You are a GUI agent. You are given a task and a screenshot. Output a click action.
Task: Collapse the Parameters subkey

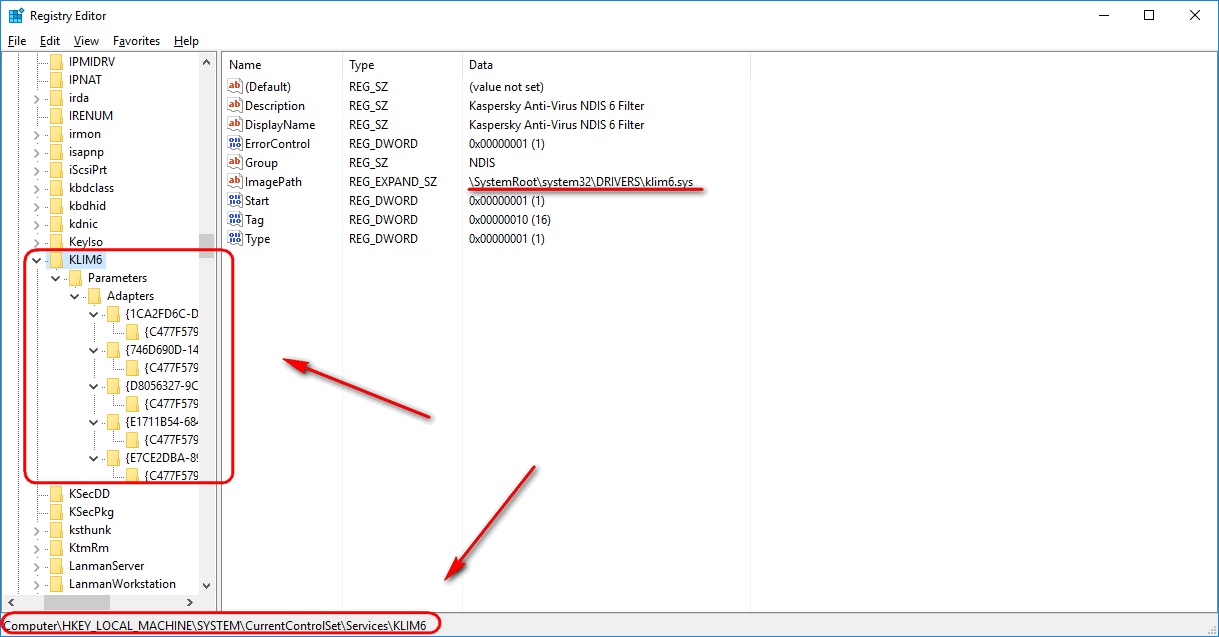(56, 278)
